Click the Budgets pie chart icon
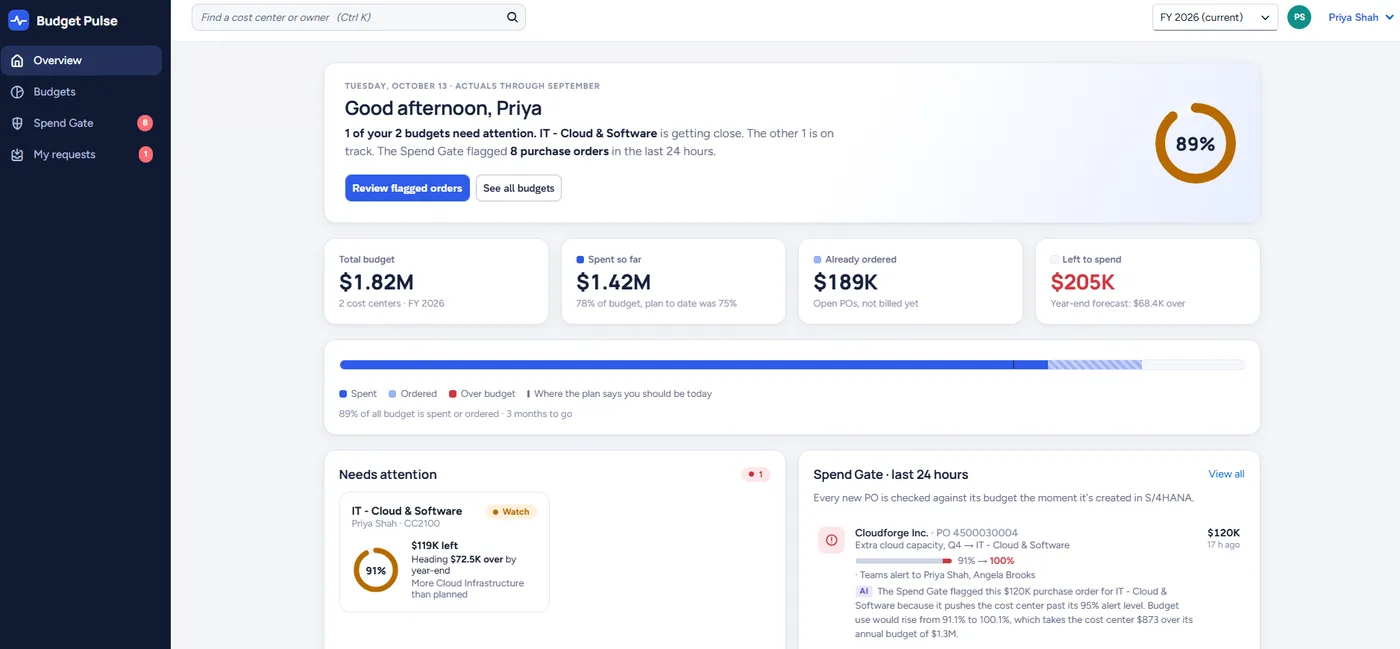 pyautogui.click(x=17, y=92)
